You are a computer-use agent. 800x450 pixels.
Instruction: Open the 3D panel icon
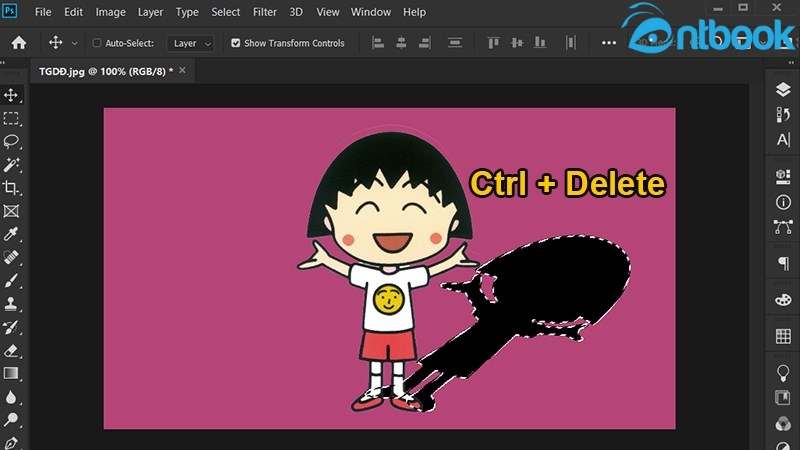(x=783, y=177)
